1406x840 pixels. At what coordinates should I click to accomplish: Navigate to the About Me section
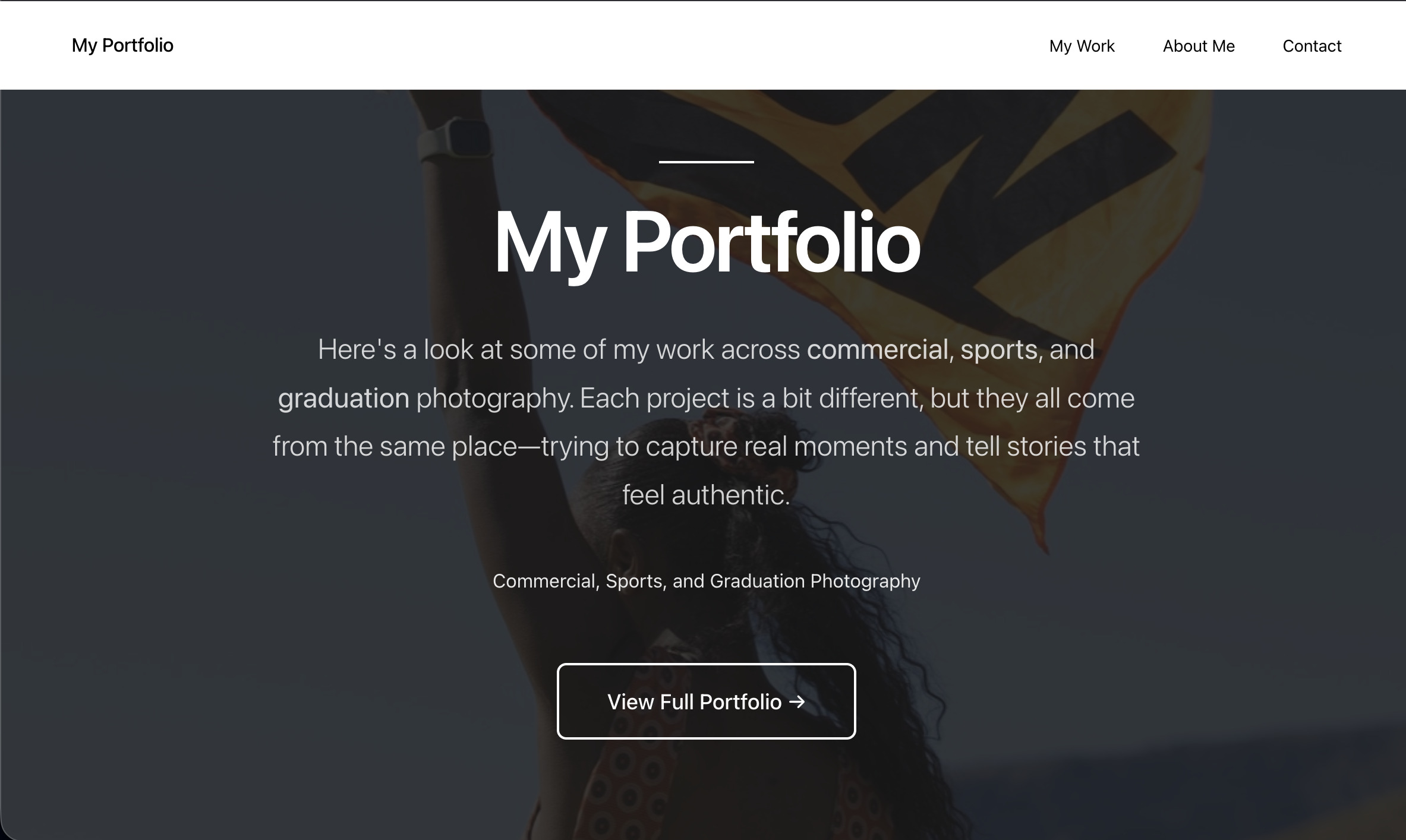point(1198,46)
